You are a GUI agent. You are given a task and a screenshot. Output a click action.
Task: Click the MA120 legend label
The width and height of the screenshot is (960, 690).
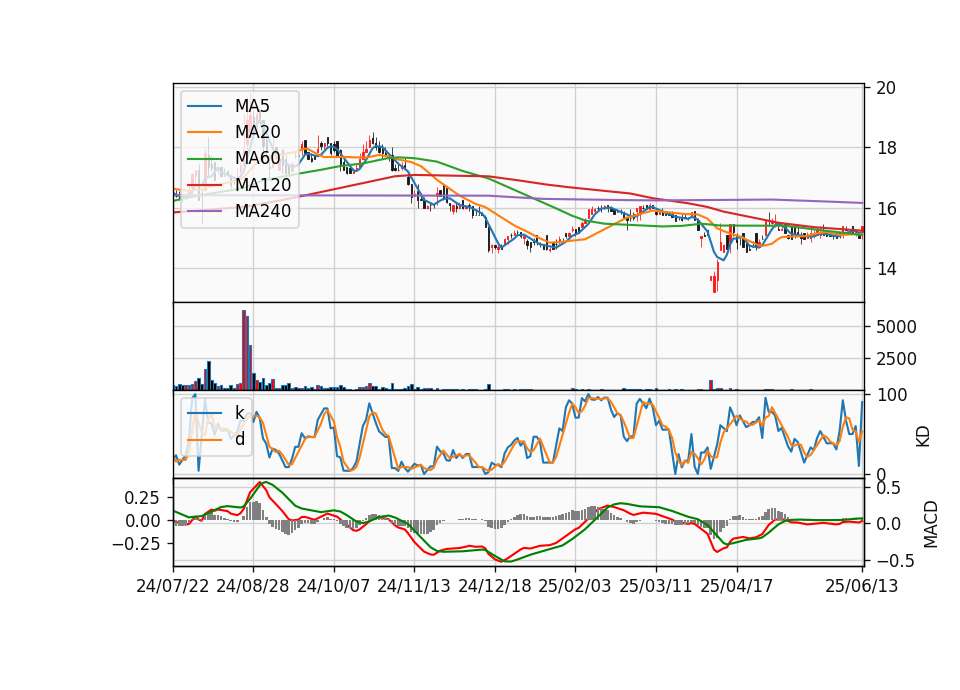[263, 184]
